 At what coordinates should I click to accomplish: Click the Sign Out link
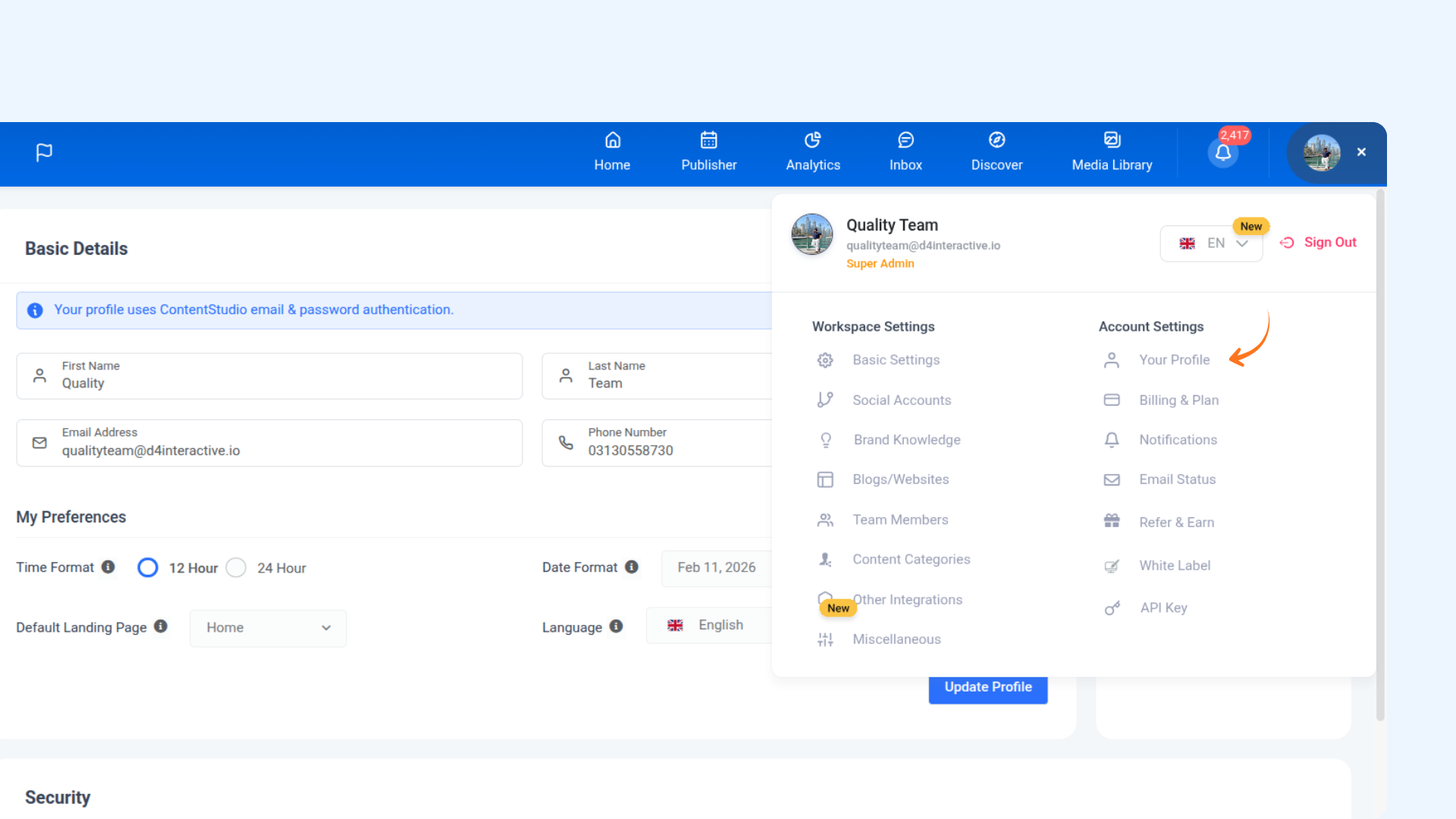(x=1318, y=243)
